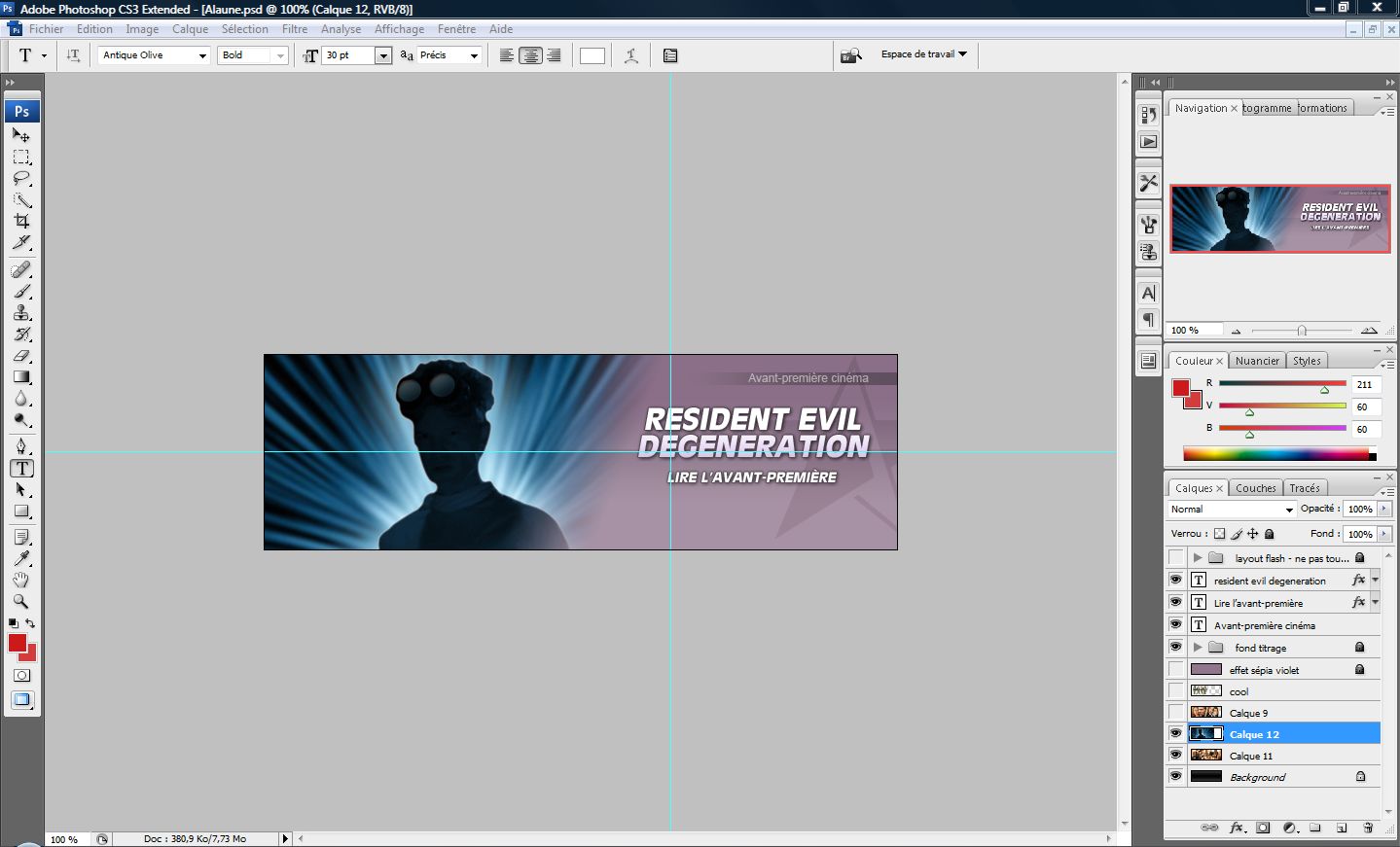Select the Zoom tool
The image size is (1400, 847).
point(21,601)
